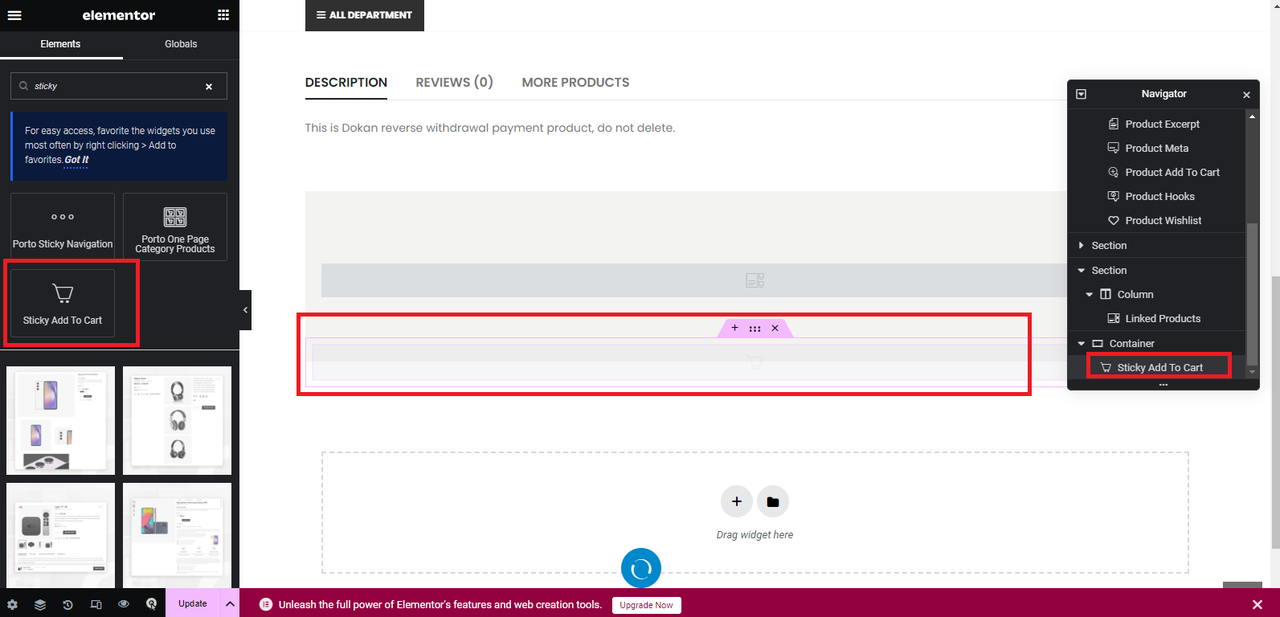1280x617 pixels.
Task: Click the Product Hooks icon in Navigator
Action: [1115, 196]
